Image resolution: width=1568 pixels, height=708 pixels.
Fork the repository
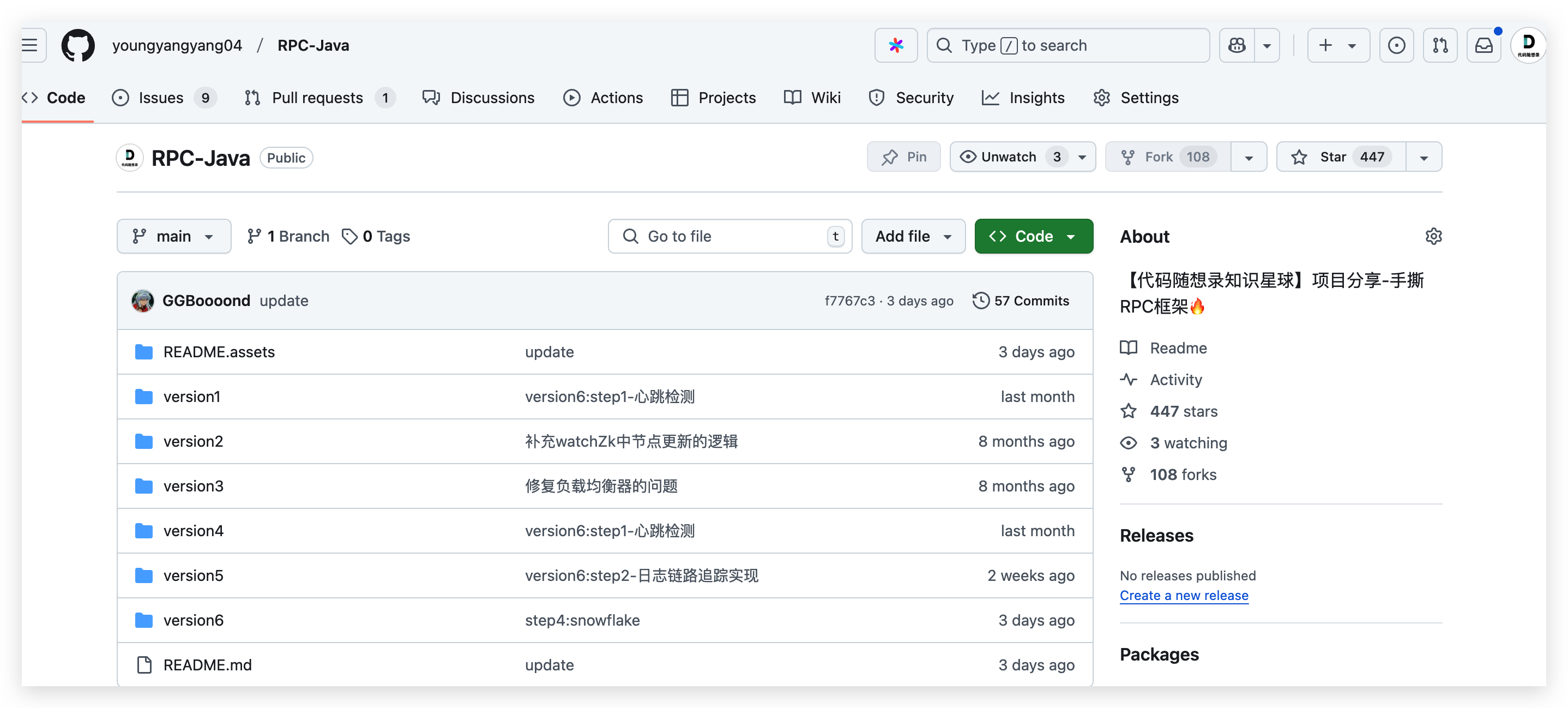click(1168, 157)
